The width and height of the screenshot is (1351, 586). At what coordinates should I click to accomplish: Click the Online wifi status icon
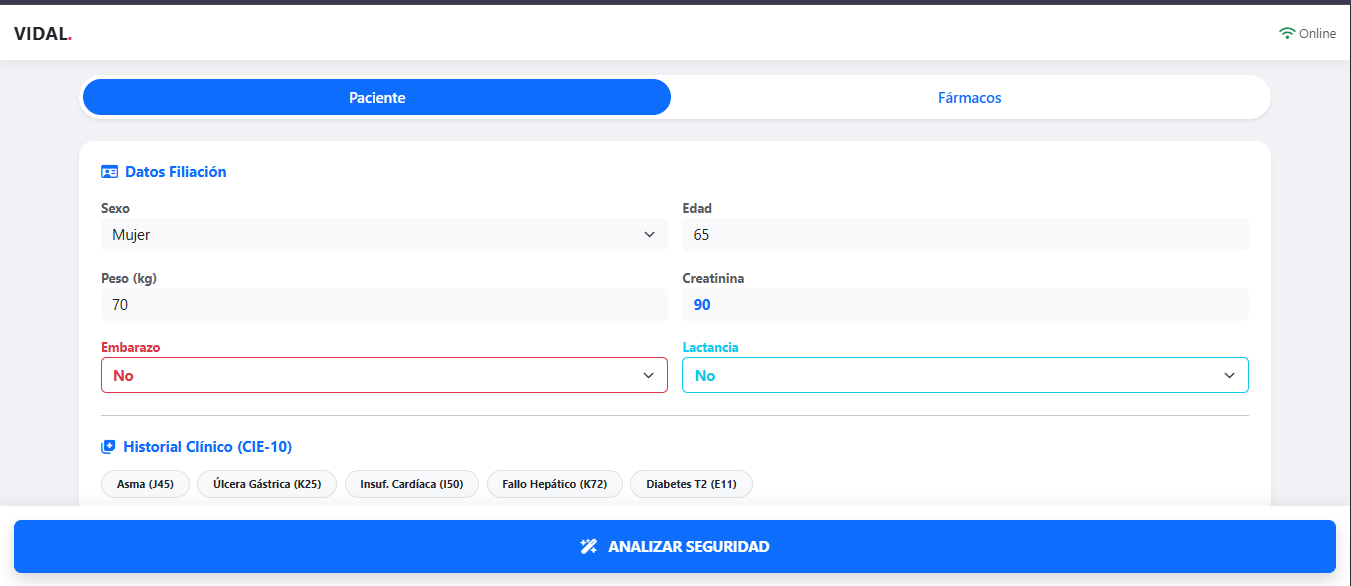(1287, 33)
